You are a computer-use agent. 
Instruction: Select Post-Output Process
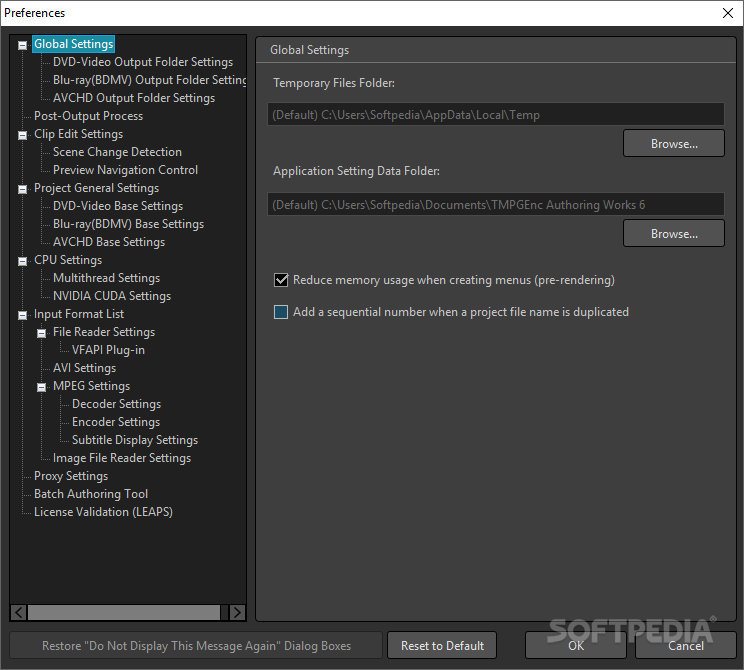point(88,116)
